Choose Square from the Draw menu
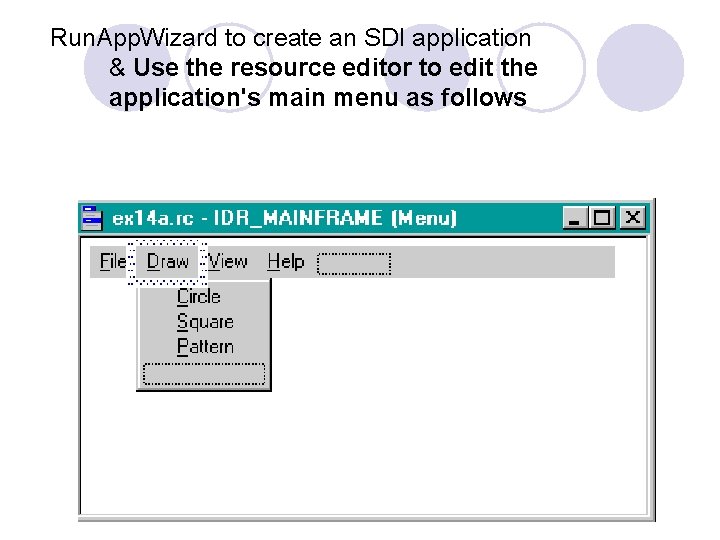This screenshot has height=540, width=720. [x=205, y=322]
